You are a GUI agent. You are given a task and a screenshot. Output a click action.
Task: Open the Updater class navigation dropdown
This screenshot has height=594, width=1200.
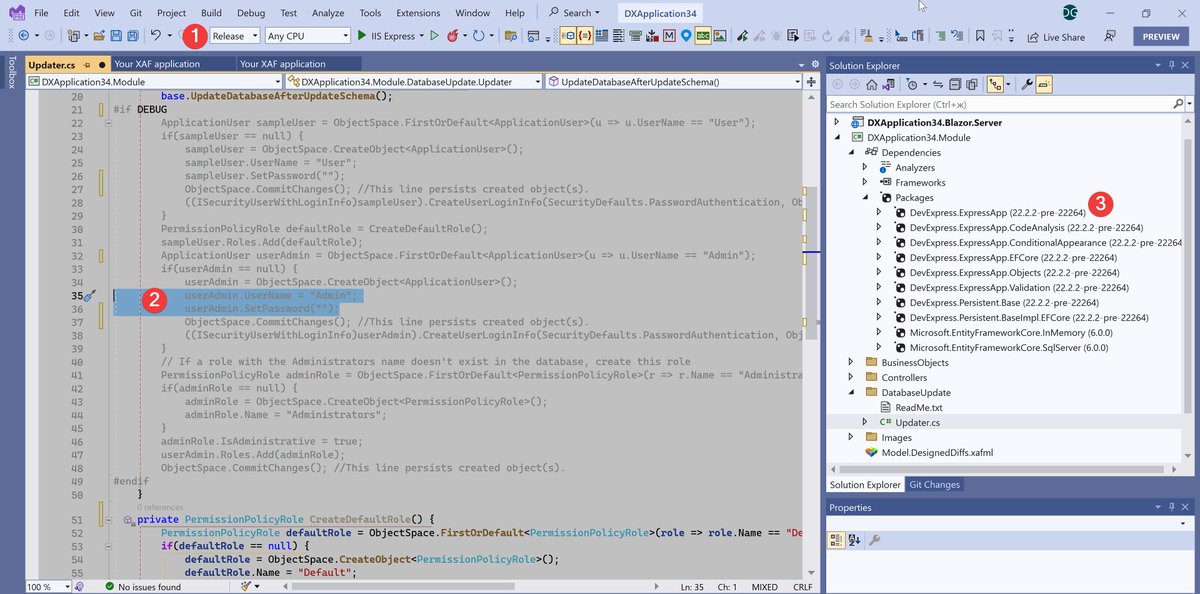pos(414,82)
